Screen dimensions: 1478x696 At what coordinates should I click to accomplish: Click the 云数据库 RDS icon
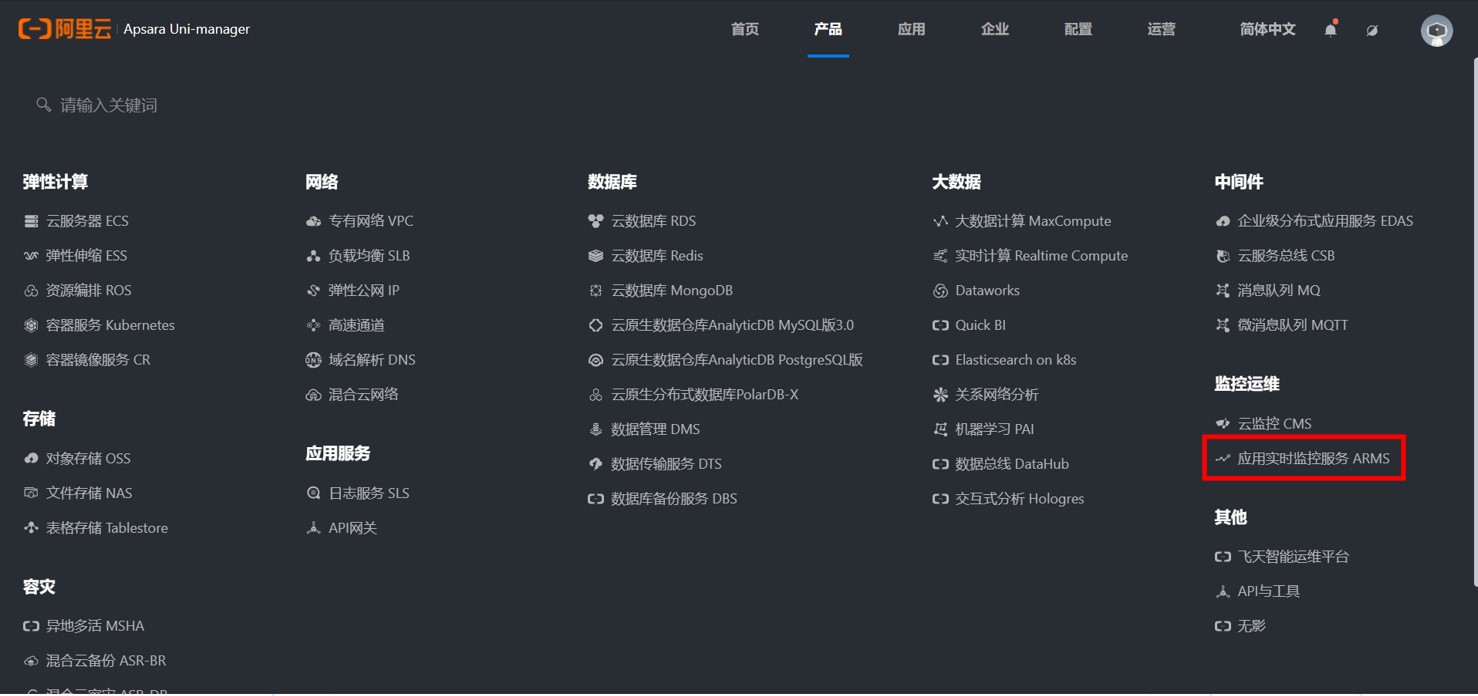[596, 221]
